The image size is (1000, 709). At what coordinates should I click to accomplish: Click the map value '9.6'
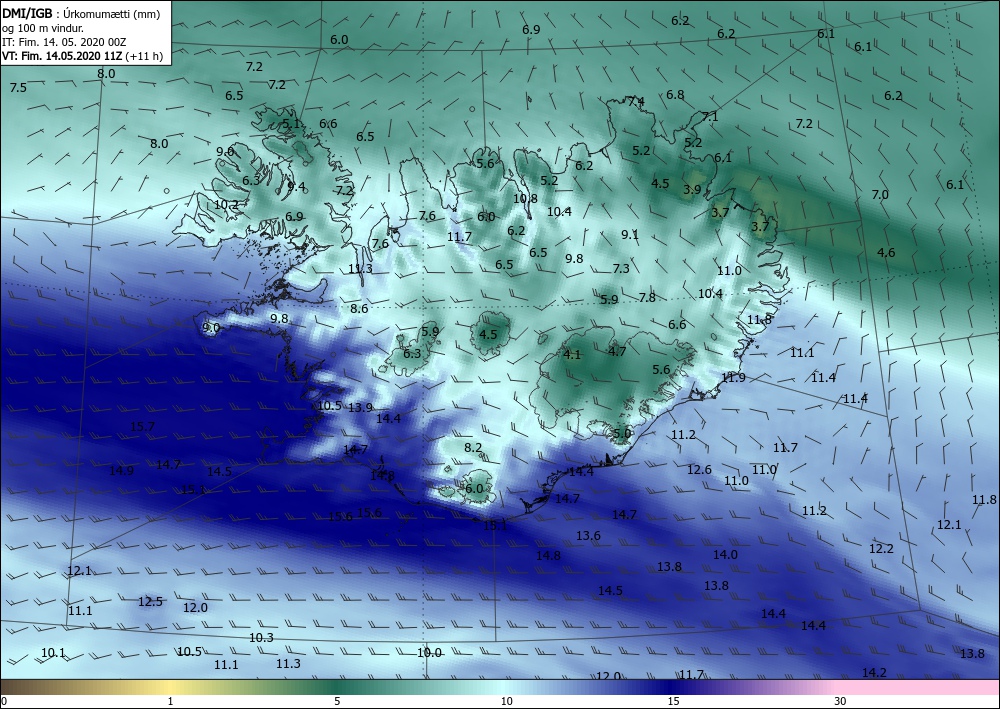tap(225, 151)
